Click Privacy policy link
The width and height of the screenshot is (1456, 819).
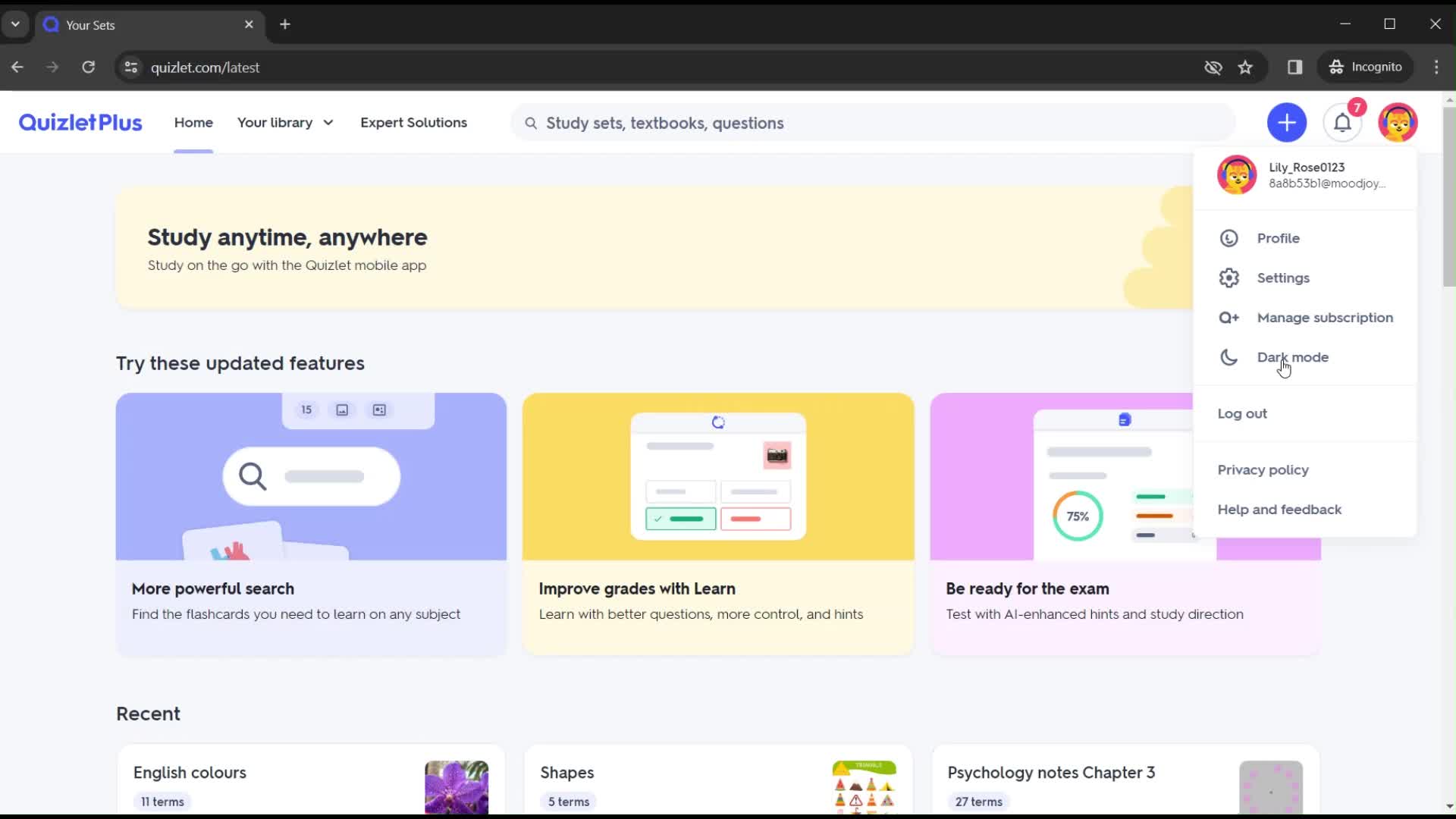[x=1264, y=470]
